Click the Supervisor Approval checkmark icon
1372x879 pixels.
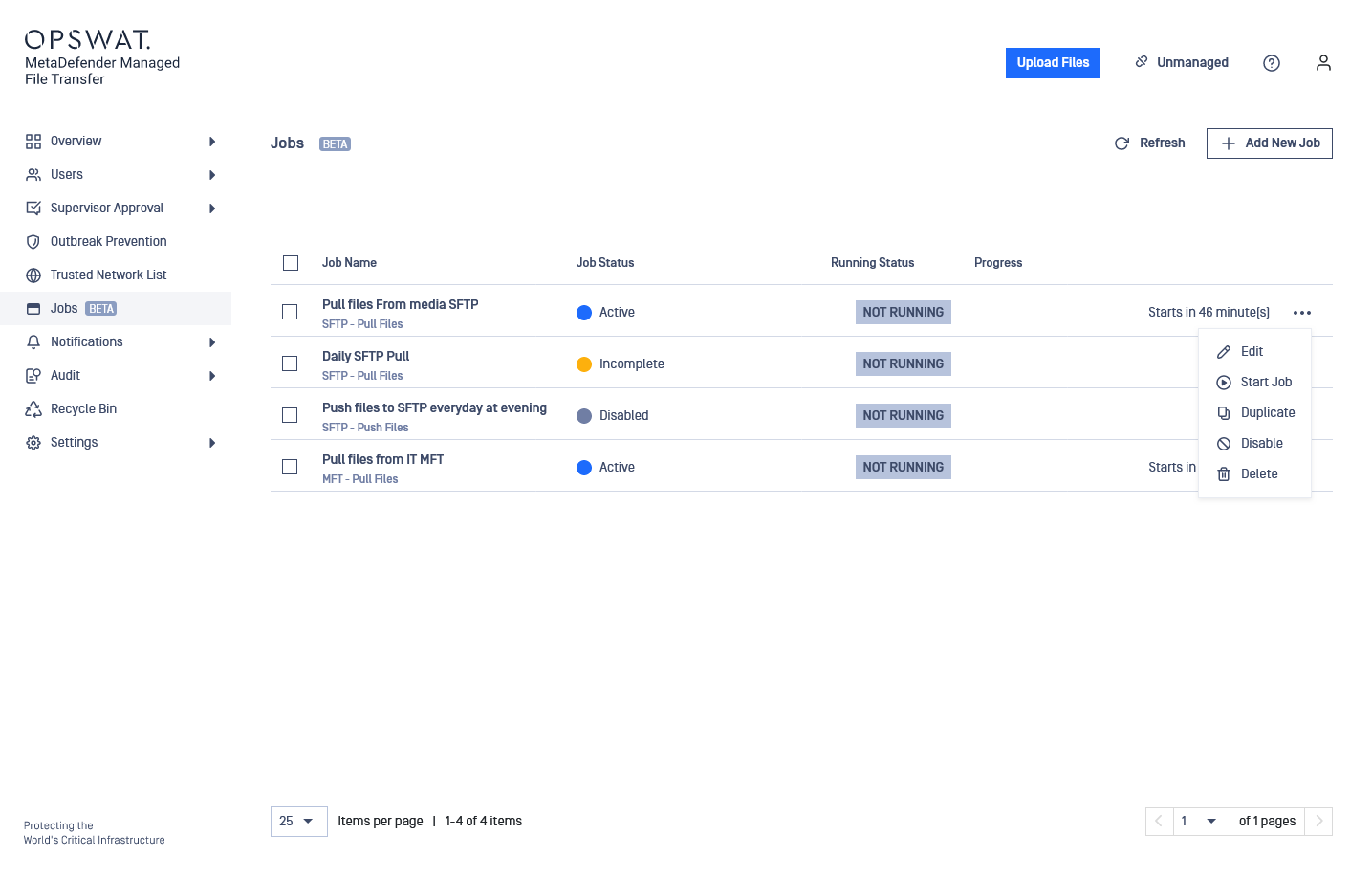click(33, 209)
